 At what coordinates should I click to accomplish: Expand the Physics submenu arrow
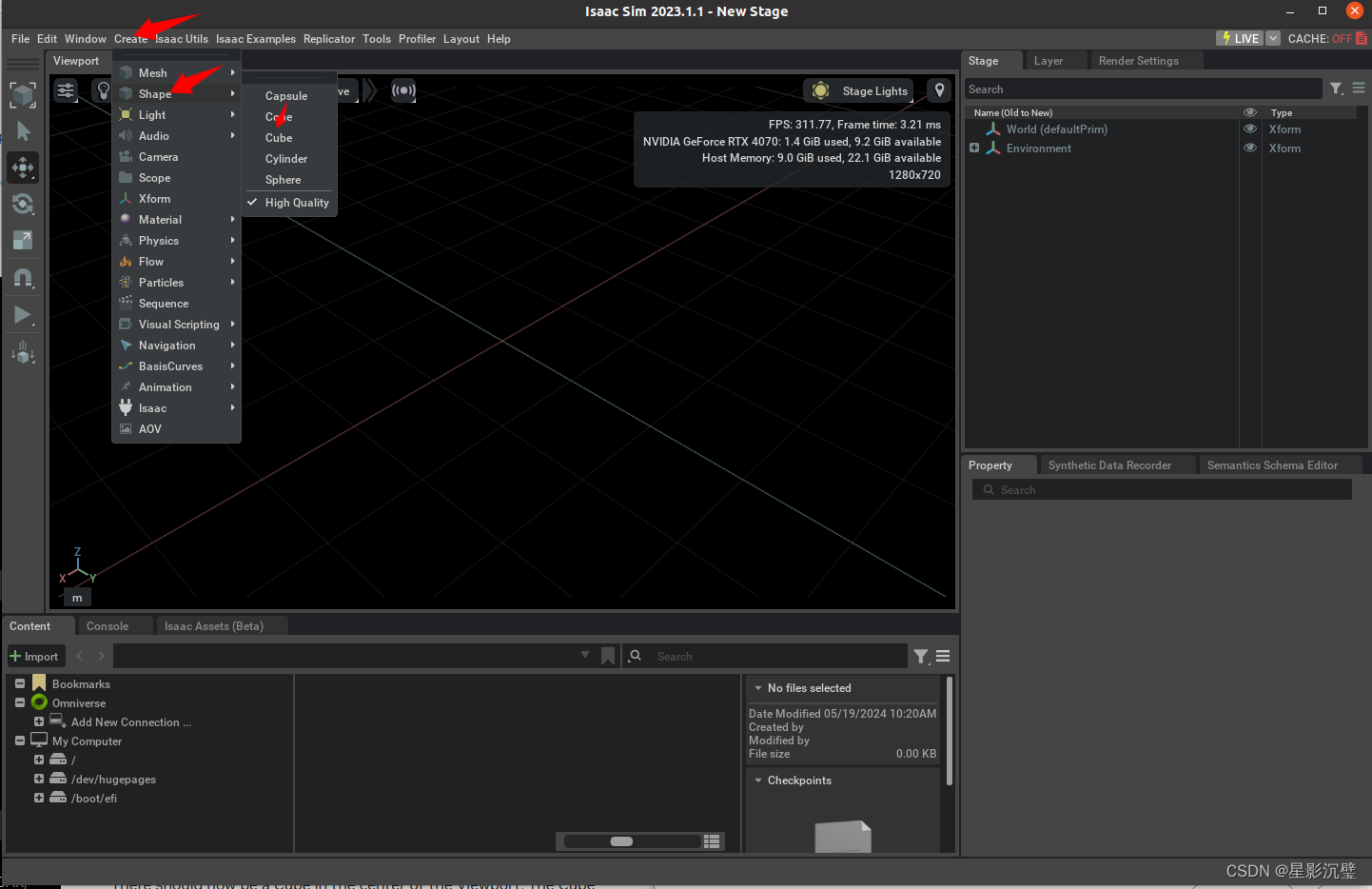[232, 241]
